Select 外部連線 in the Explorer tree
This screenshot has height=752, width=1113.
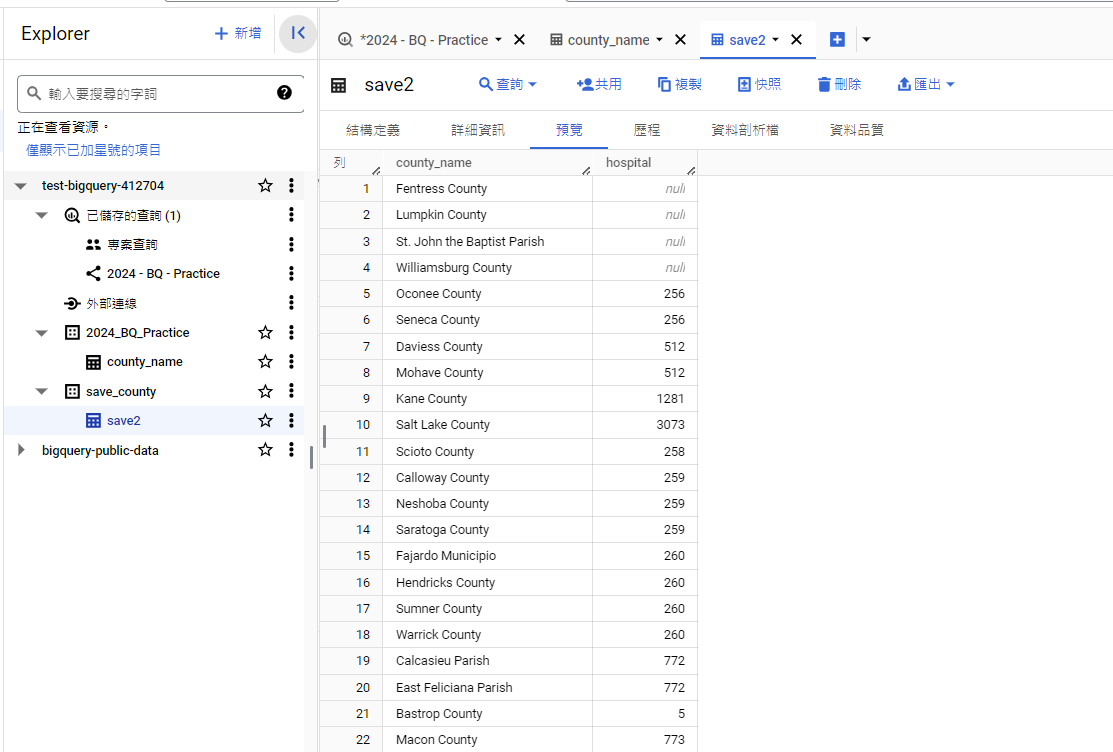point(111,303)
